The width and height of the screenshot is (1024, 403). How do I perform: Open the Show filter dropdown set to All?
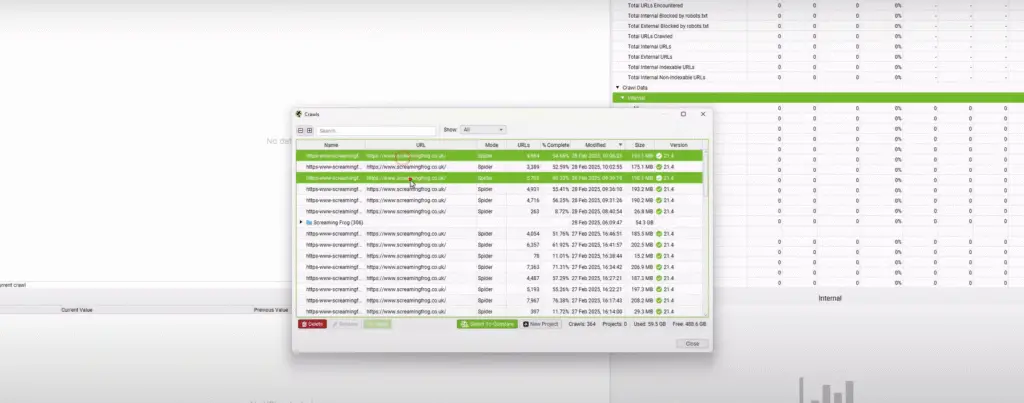click(483, 130)
